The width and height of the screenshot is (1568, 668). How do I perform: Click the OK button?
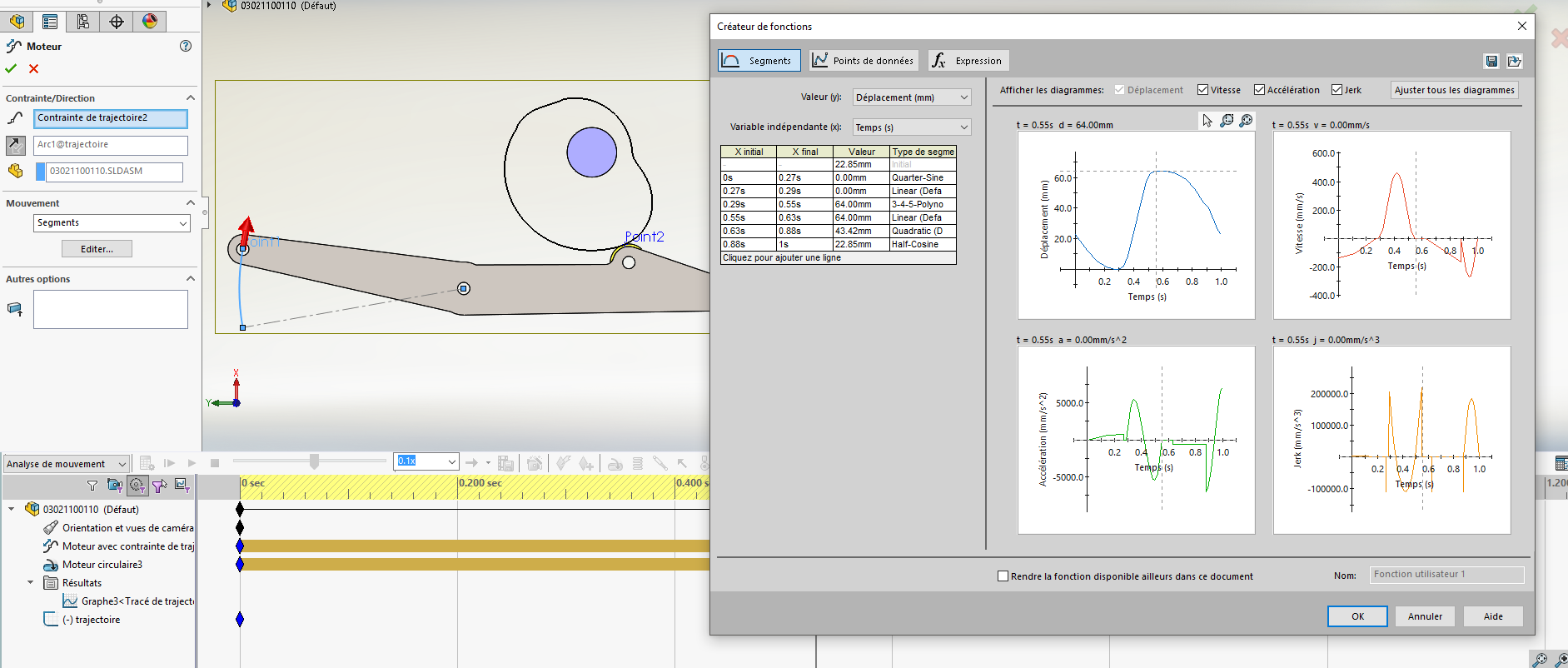click(x=1357, y=616)
